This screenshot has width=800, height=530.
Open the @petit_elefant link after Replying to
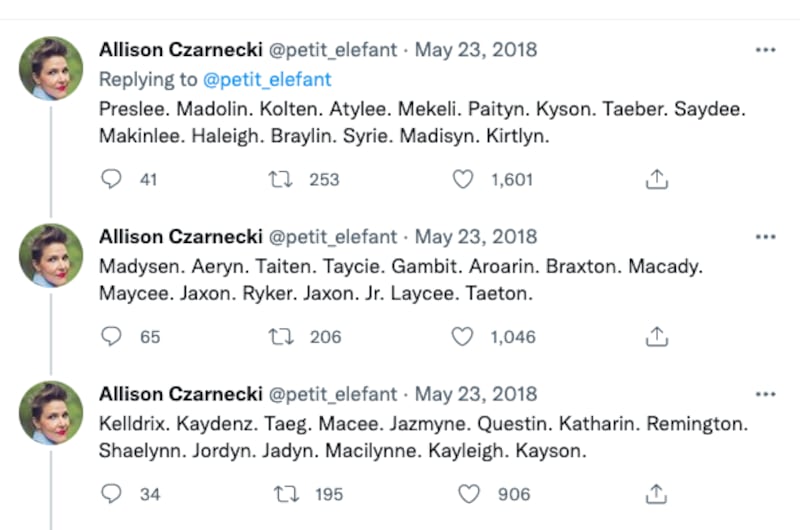tap(268, 79)
